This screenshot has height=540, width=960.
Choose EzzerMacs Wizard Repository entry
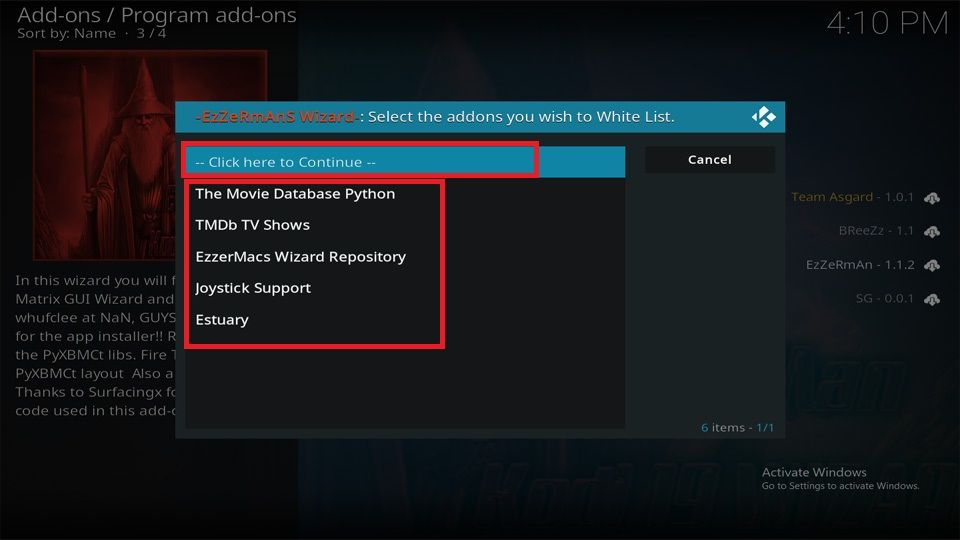(405, 257)
